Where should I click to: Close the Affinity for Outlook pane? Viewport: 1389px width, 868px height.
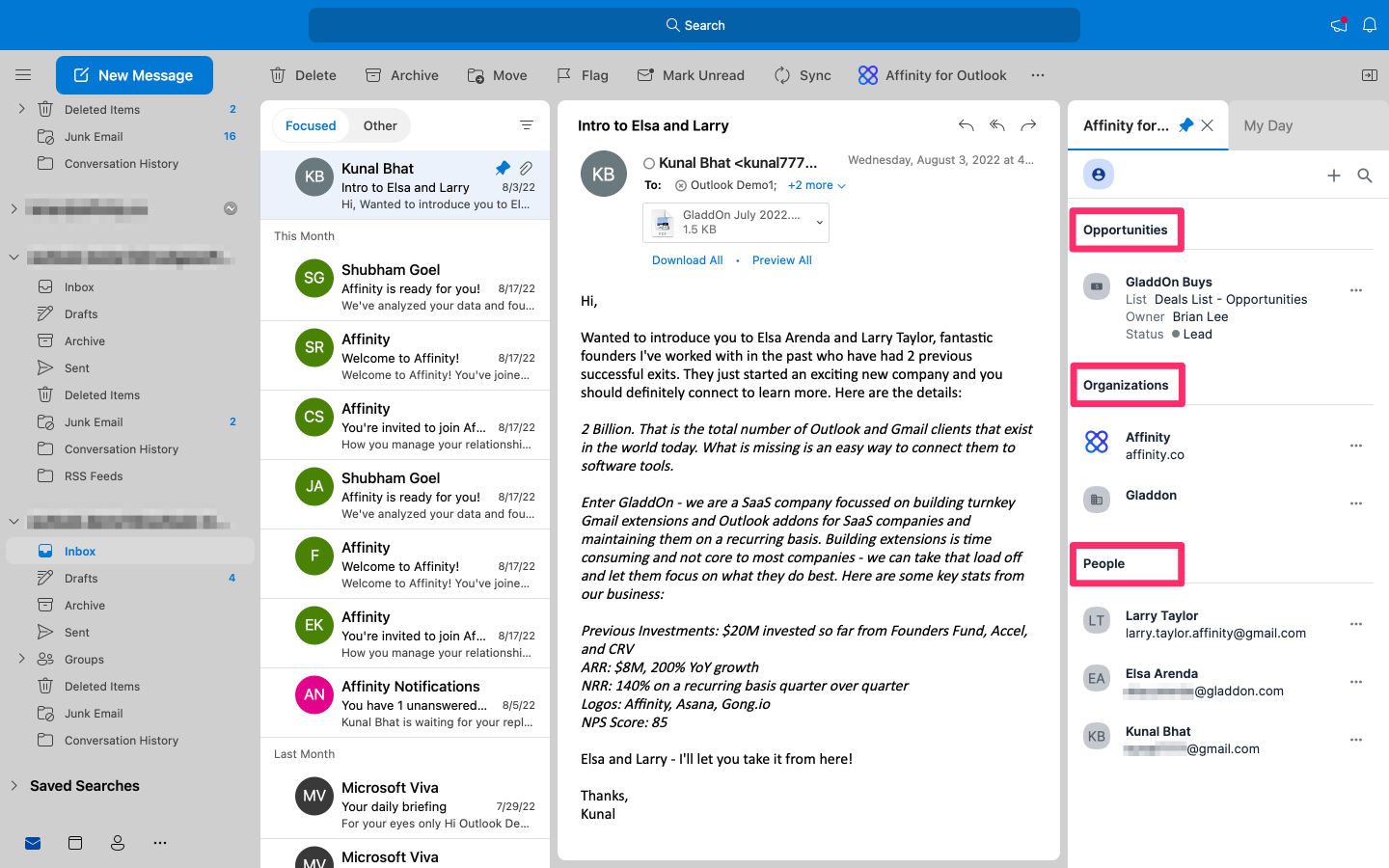1208,125
